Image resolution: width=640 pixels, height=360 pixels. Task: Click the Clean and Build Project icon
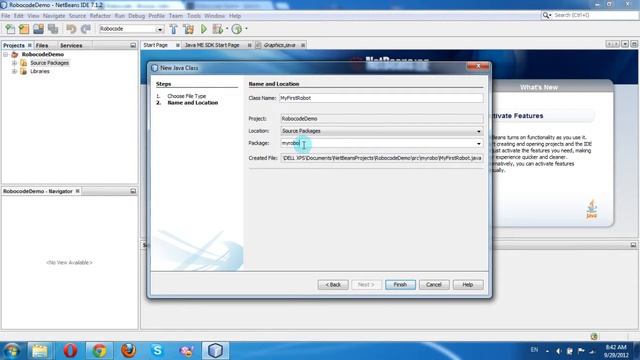coord(189,29)
